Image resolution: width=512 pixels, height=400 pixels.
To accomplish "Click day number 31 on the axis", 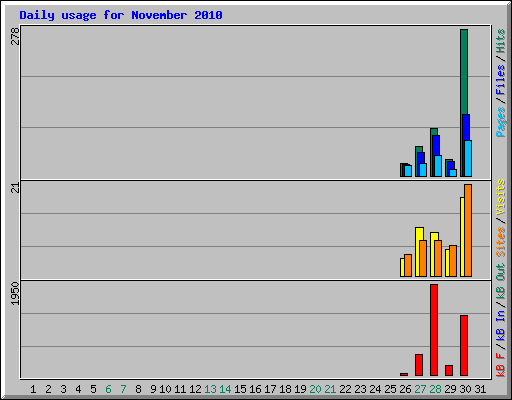I will click(x=480, y=389).
